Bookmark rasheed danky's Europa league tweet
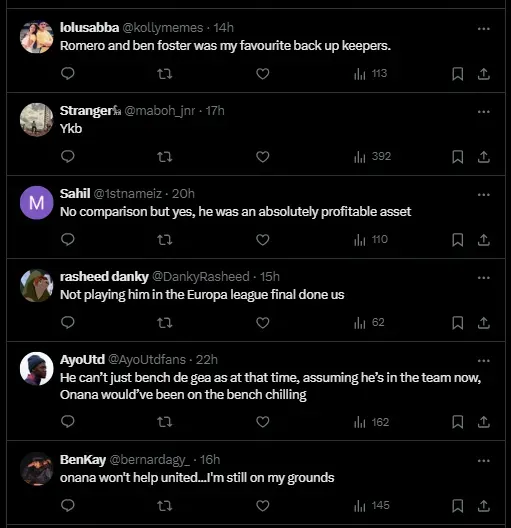The width and height of the screenshot is (511, 528). pos(457,323)
